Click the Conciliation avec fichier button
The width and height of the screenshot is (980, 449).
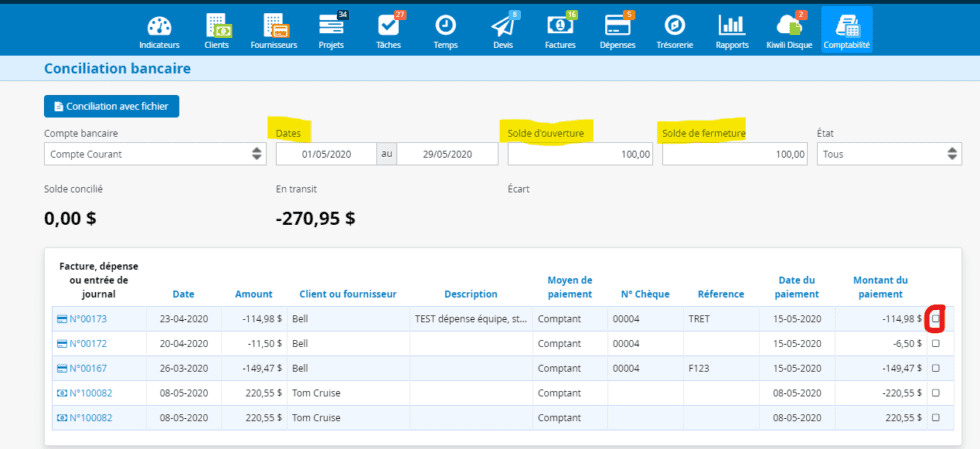pyautogui.click(x=111, y=106)
